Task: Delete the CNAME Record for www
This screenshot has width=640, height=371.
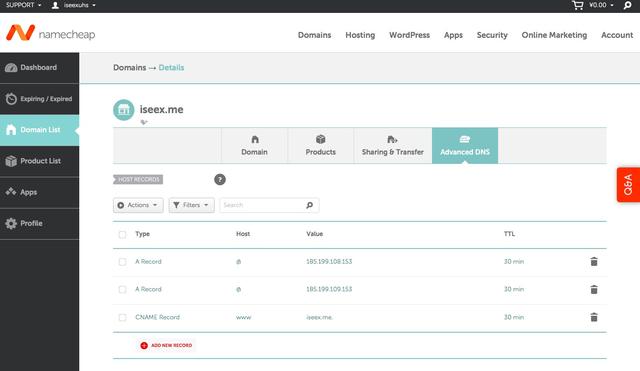Action: tap(594, 317)
